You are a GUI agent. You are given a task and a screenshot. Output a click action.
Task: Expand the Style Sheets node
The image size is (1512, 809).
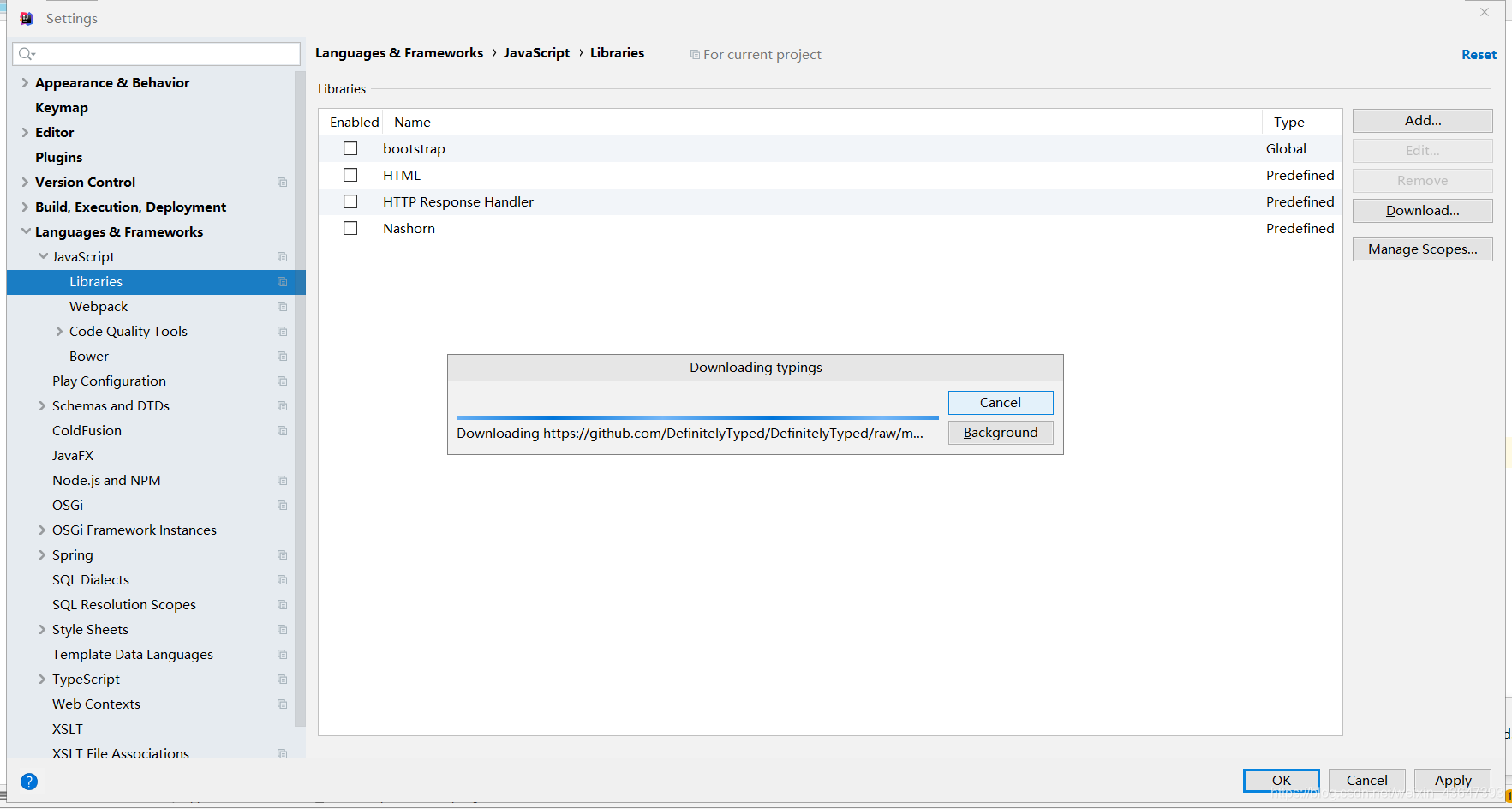click(x=42, y=630)
